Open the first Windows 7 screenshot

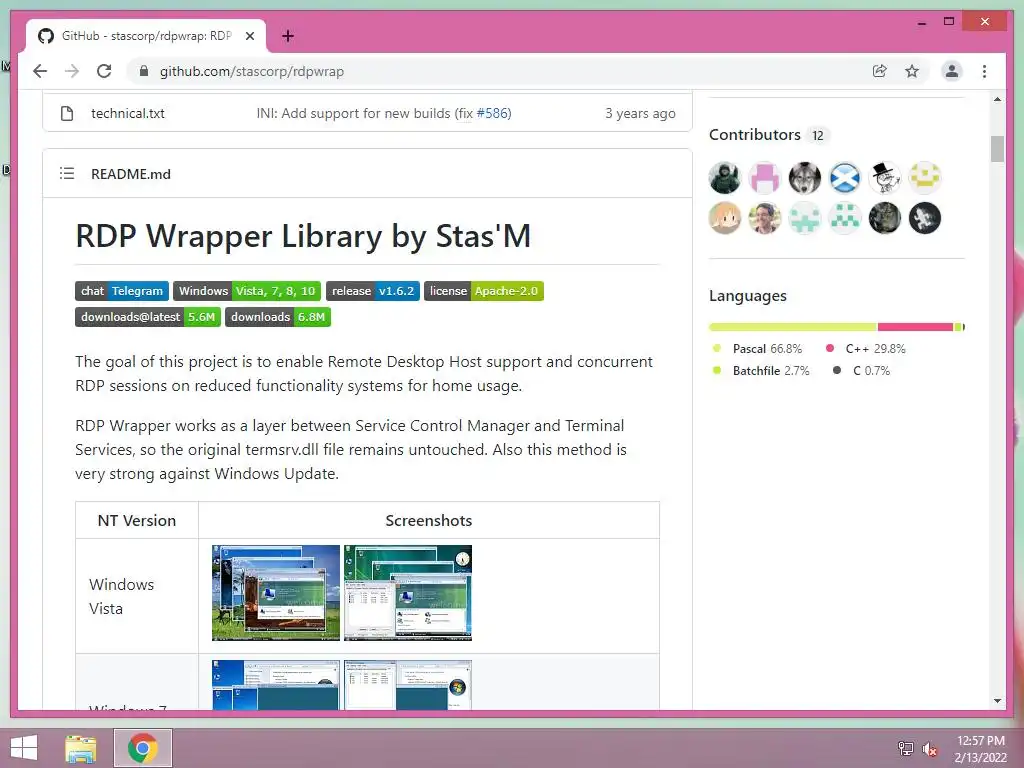point(276,684)
